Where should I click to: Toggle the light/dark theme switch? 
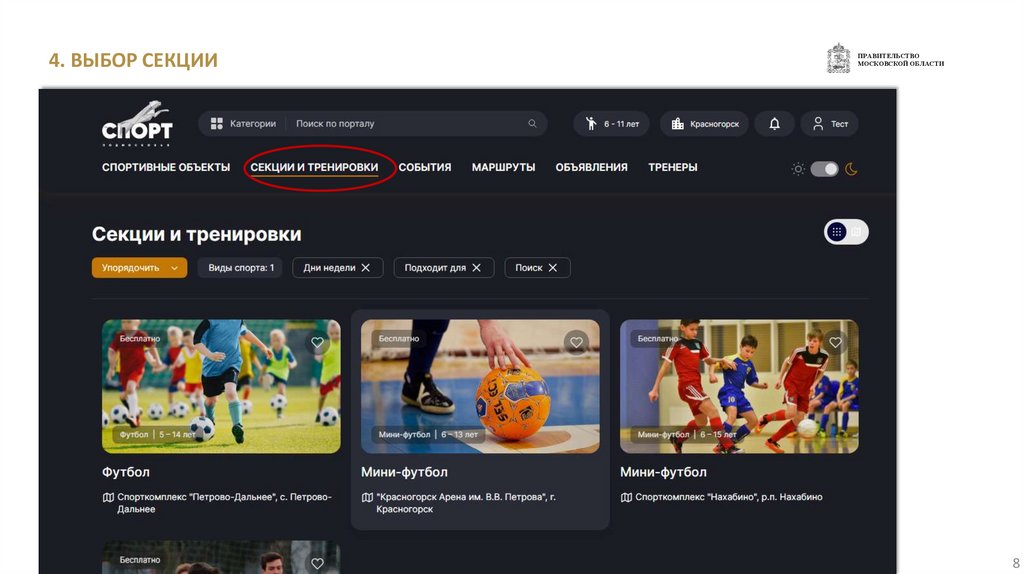pyautogui.click(x=824, y=169)
